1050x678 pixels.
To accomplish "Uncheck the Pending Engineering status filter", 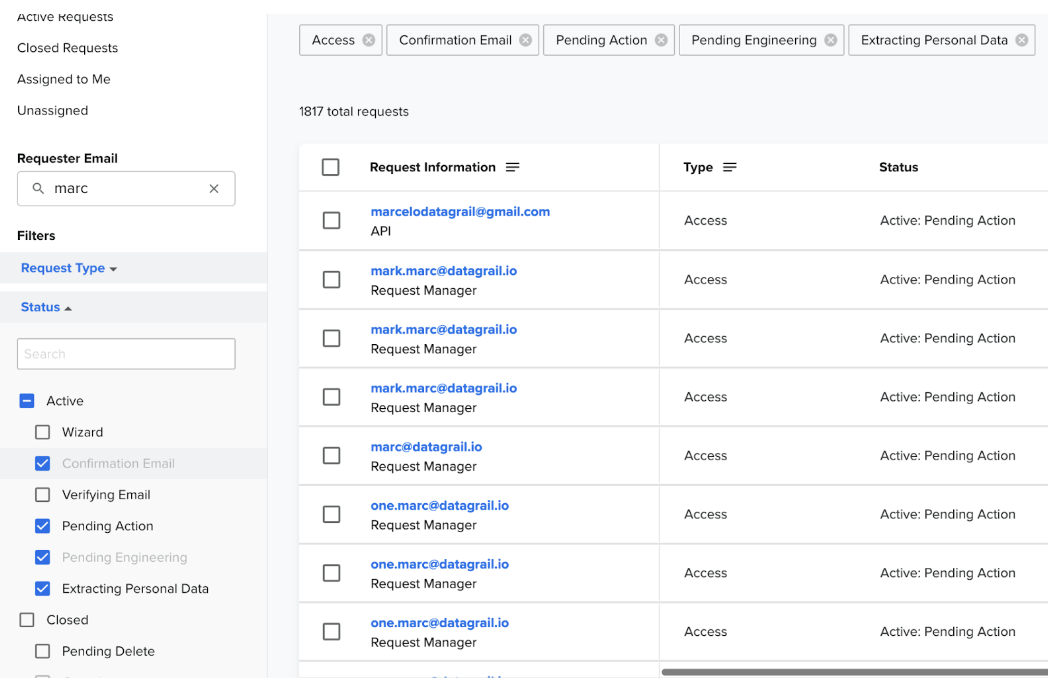I will 42,557.
